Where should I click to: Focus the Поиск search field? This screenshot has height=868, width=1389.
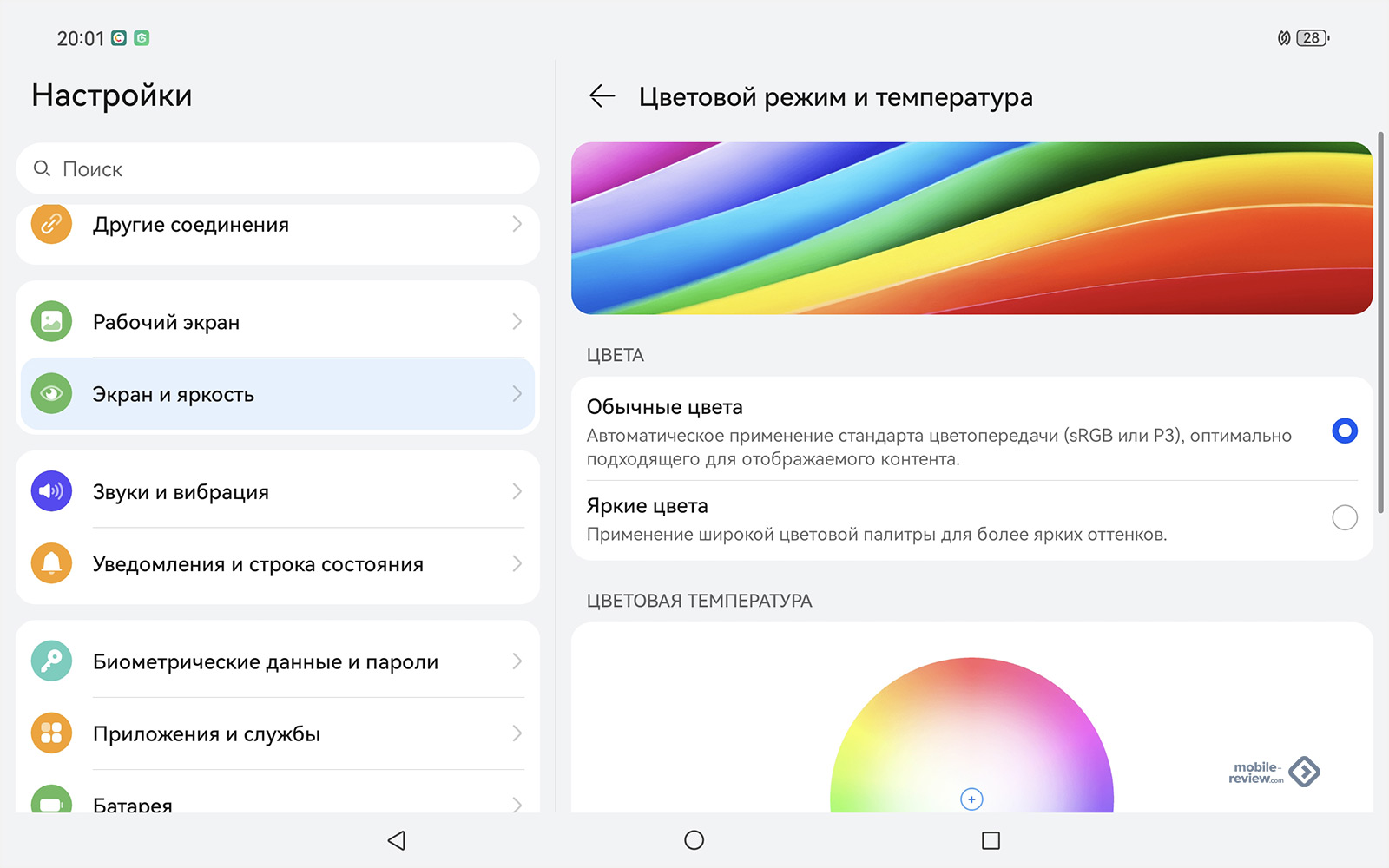point(278,168)
